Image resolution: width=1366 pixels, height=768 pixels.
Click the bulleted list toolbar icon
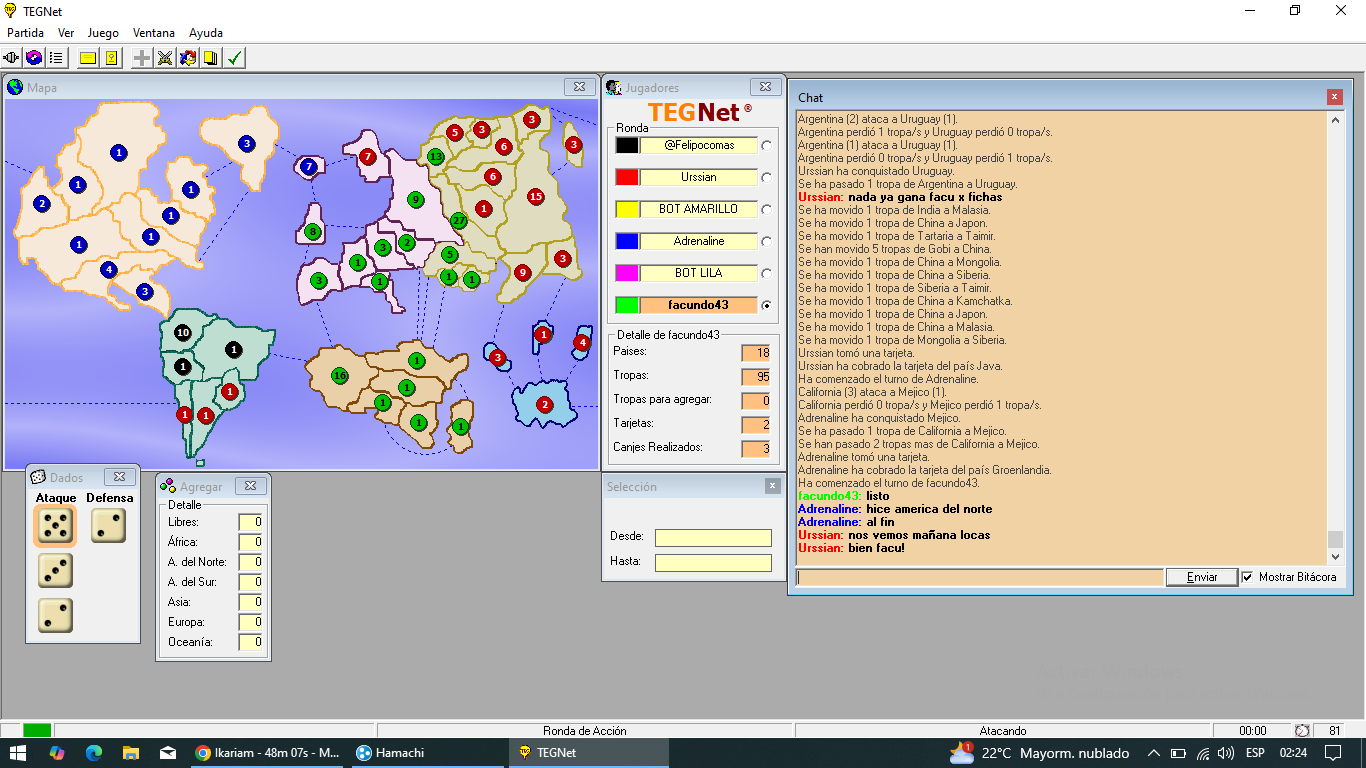56,58
